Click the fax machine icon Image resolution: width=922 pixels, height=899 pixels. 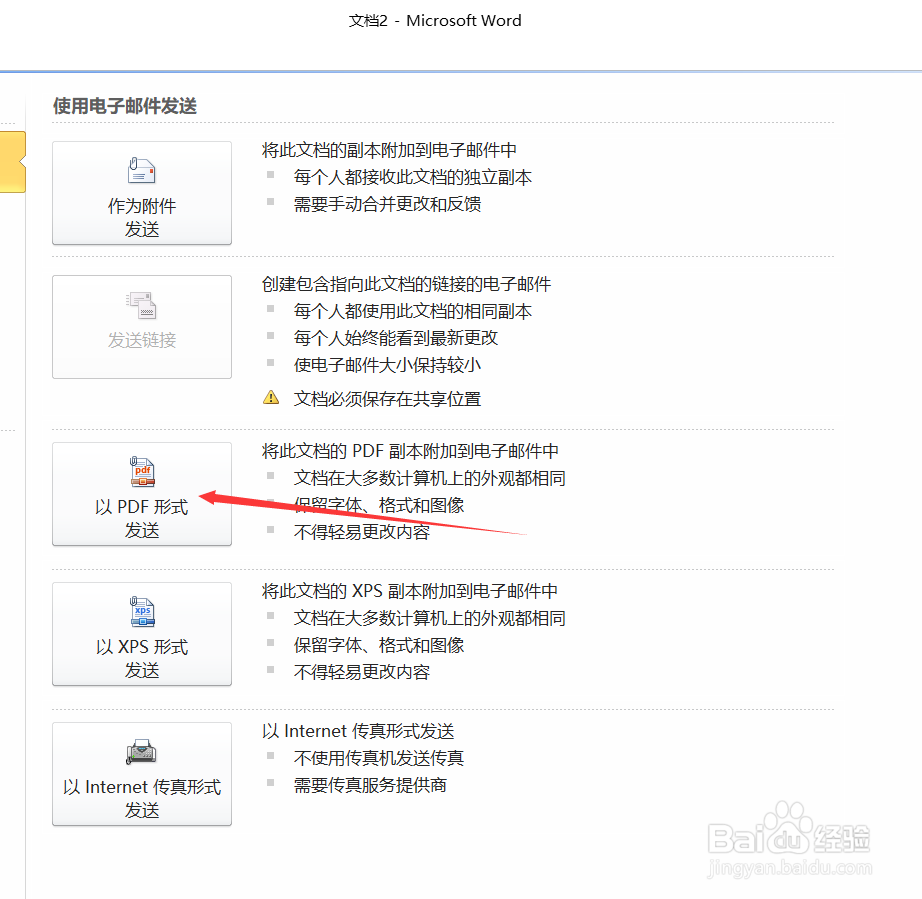pos(141,752)
